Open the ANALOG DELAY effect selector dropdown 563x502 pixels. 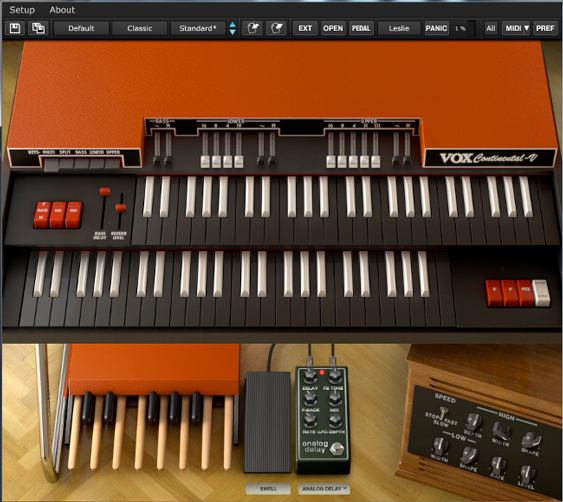click(x=324, y=488)
